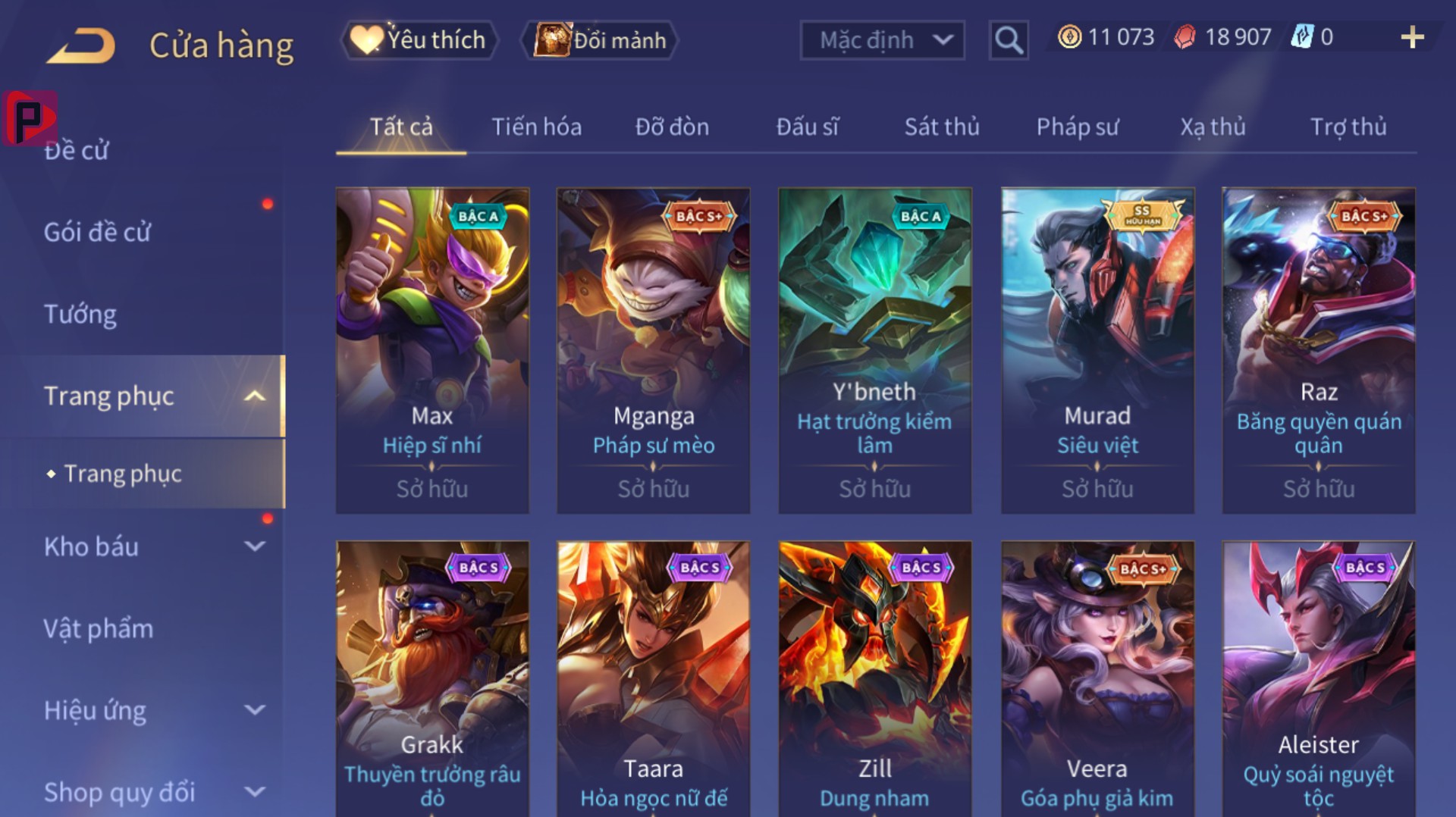Click the gold coin currency icon
The height and width of the screenshot is (817, 1456).
1069,37
